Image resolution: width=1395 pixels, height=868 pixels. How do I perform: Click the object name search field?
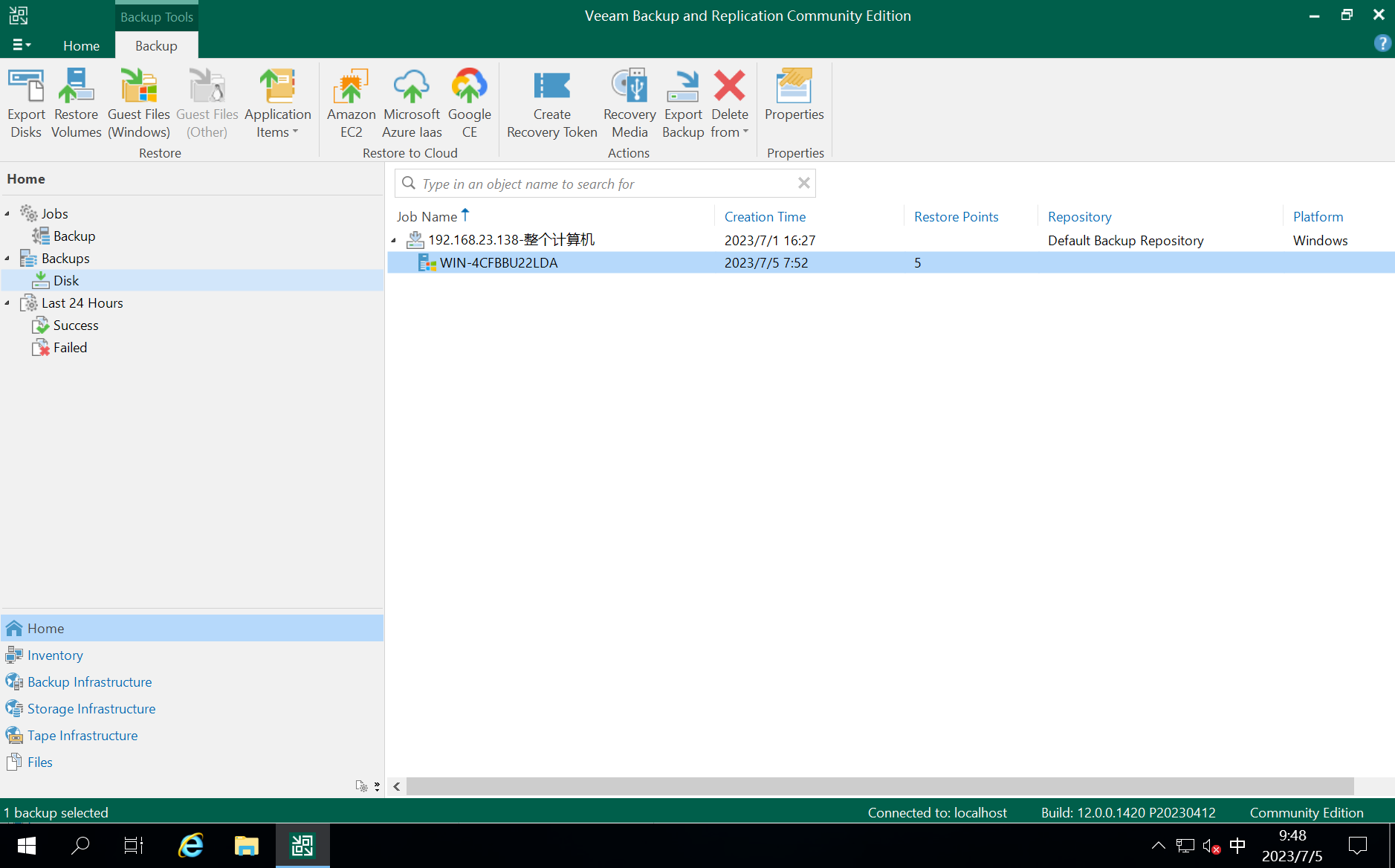[x=605, y=184]
